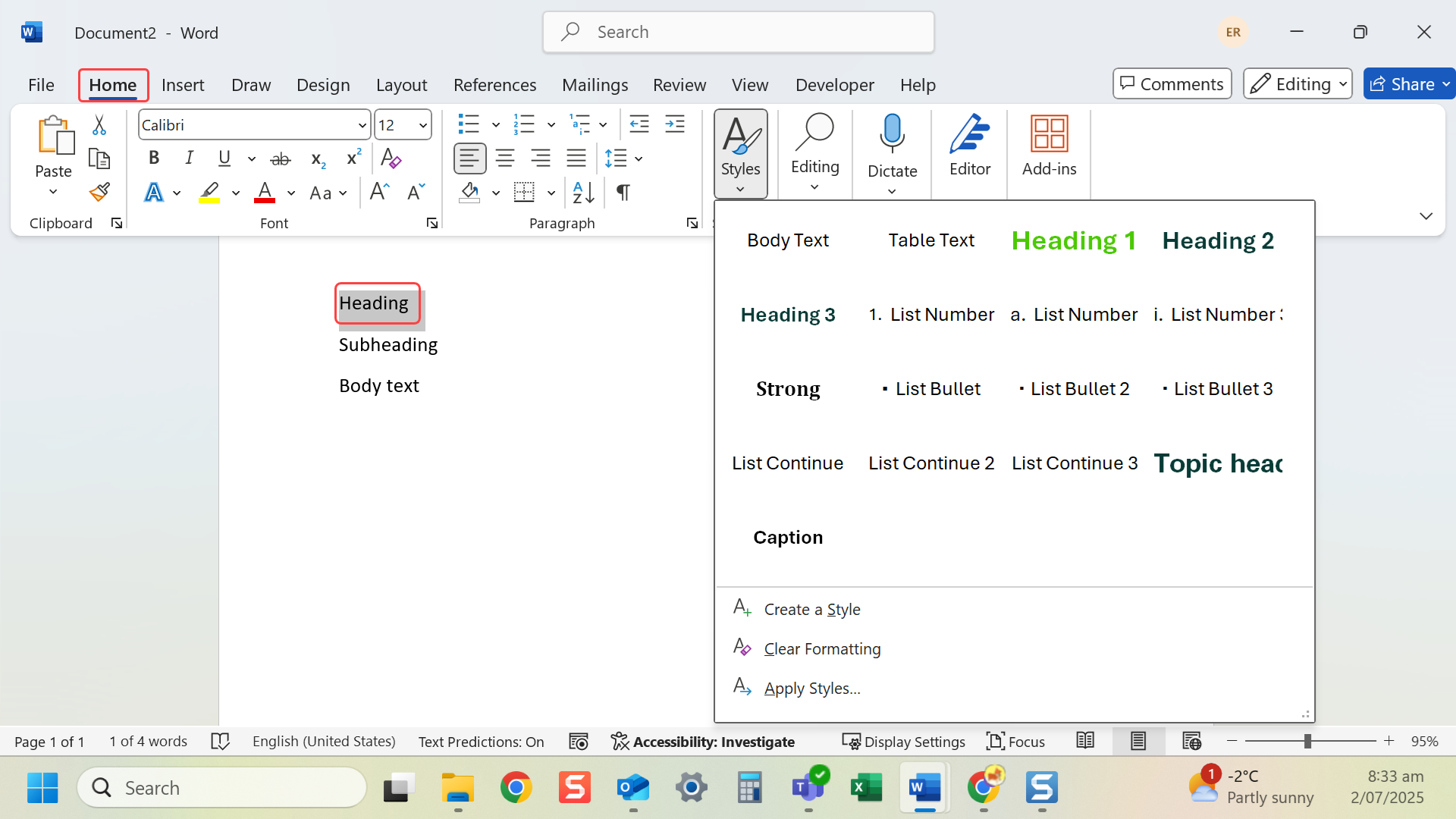The image size is (1456, 819).
Task: Open spelling proofing status icon
Action: coord(220,742)
